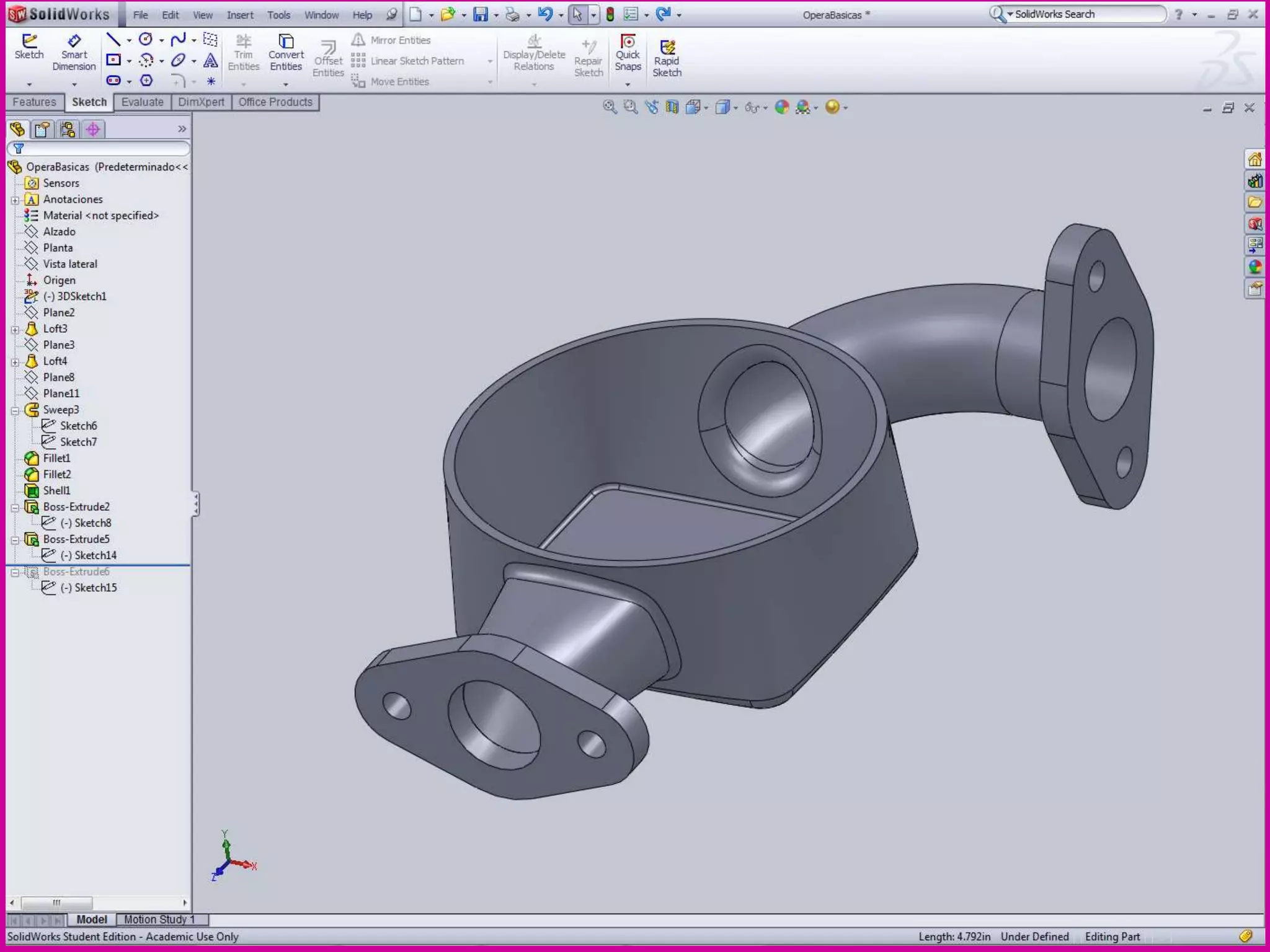Image resolution: width=1270 pixels, height=952 pixels.
Task: Open the Insert menu
Action: pos(240,15)
